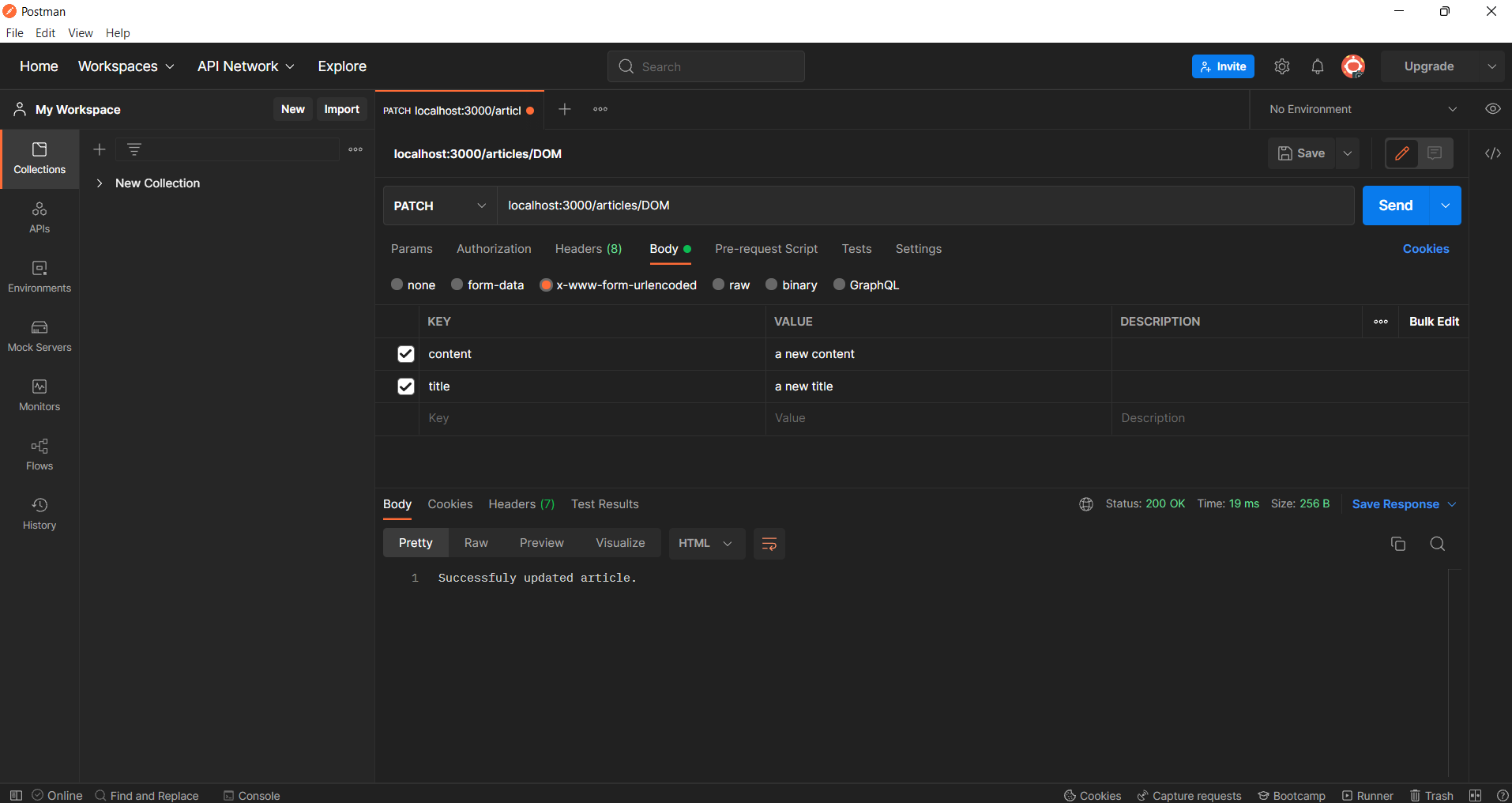
Task: Open the Flows panel
Action: tap(39, 454)
